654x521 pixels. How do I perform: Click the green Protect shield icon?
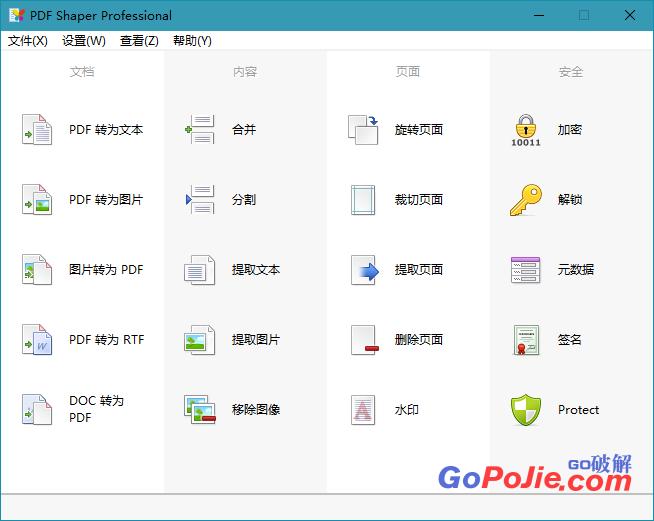pos(526,410)
